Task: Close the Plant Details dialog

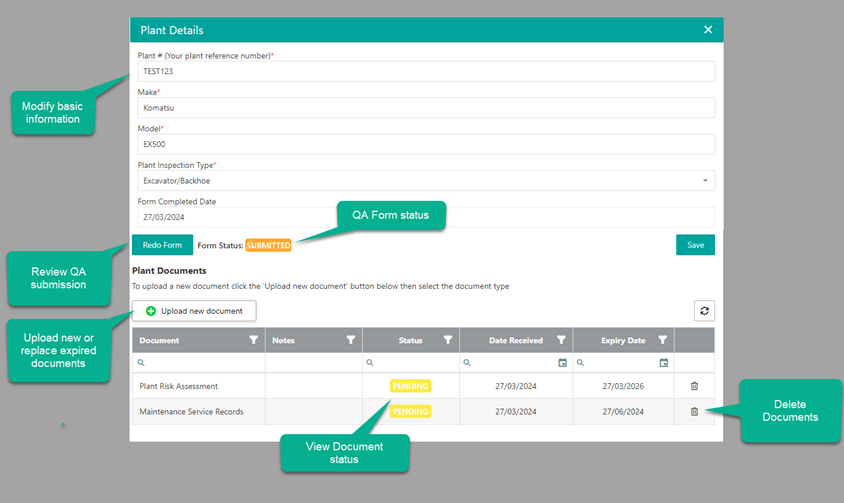Action: click(708, 30)
